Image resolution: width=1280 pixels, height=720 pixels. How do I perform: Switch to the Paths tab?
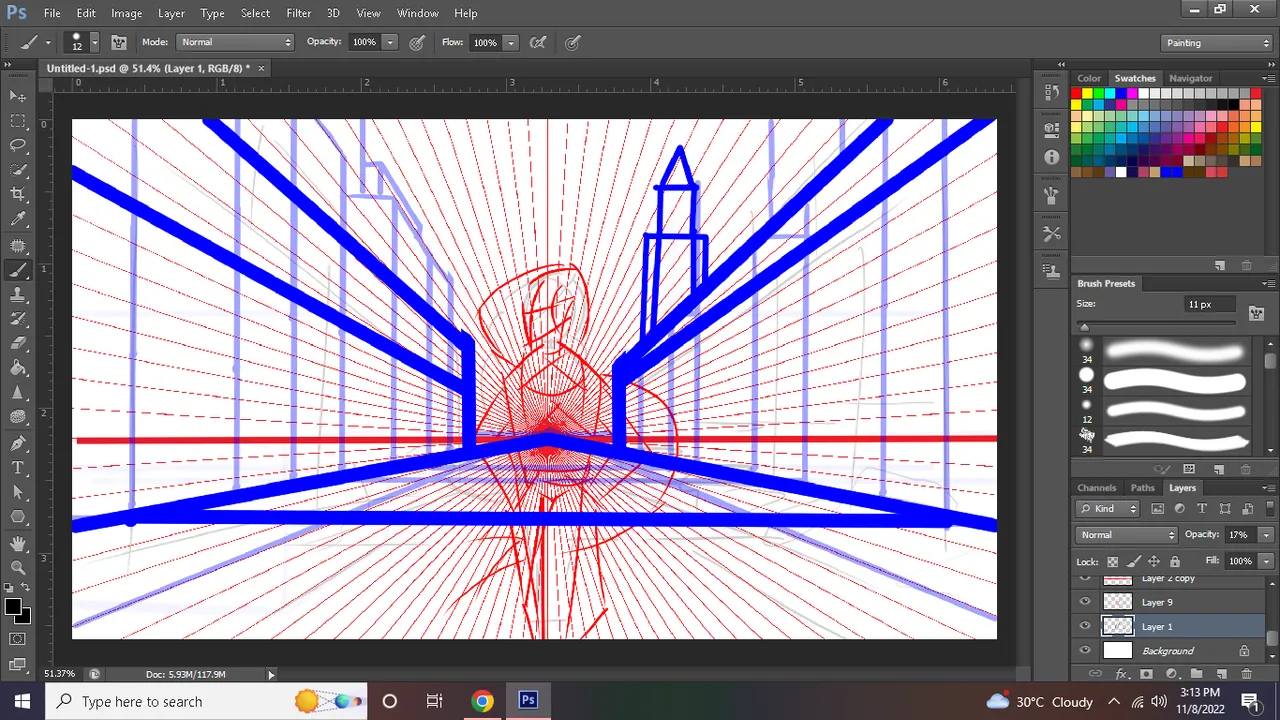point(1142,488)
